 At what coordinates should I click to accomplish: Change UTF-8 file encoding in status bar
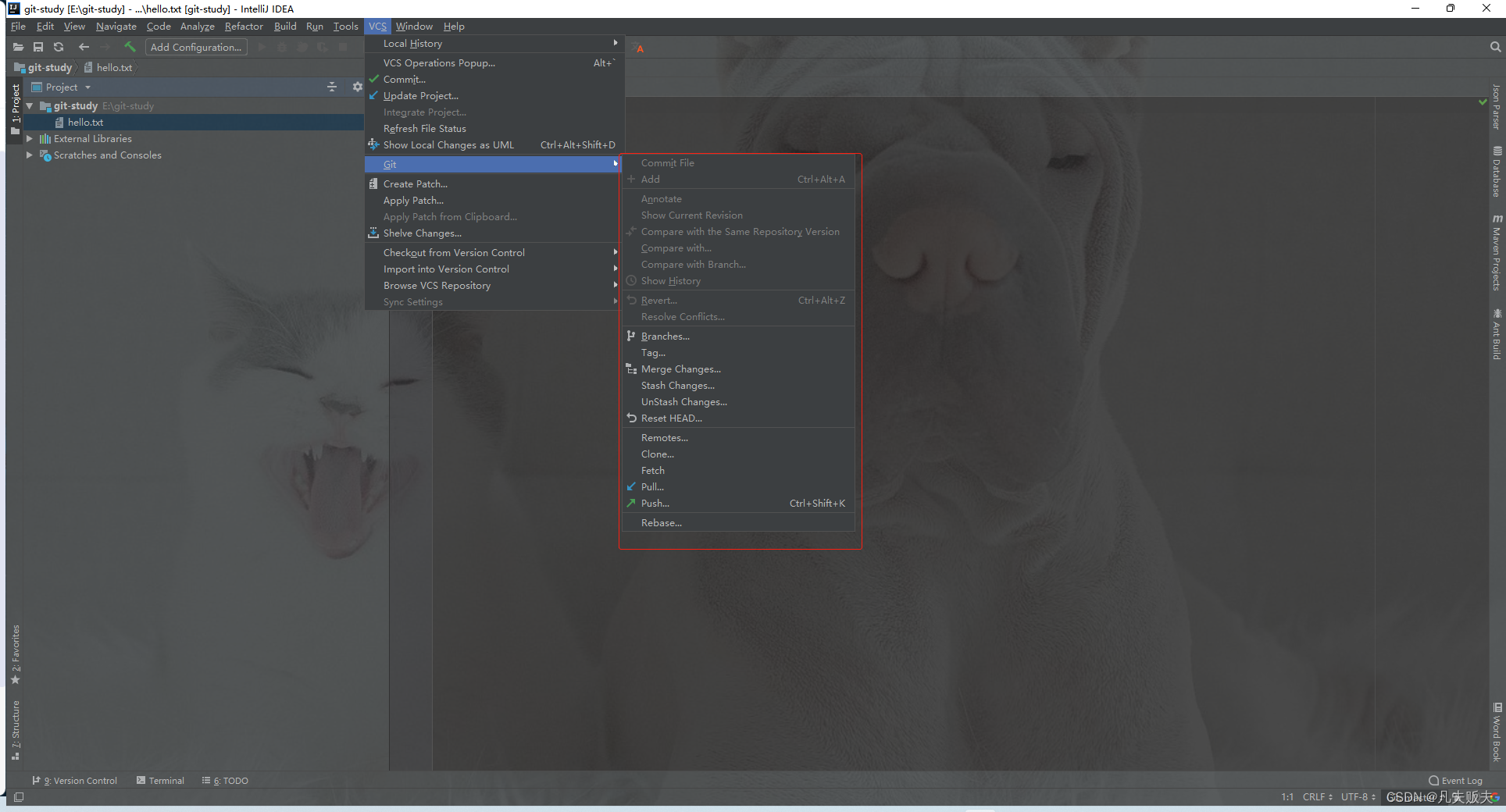pos(1358,796)
